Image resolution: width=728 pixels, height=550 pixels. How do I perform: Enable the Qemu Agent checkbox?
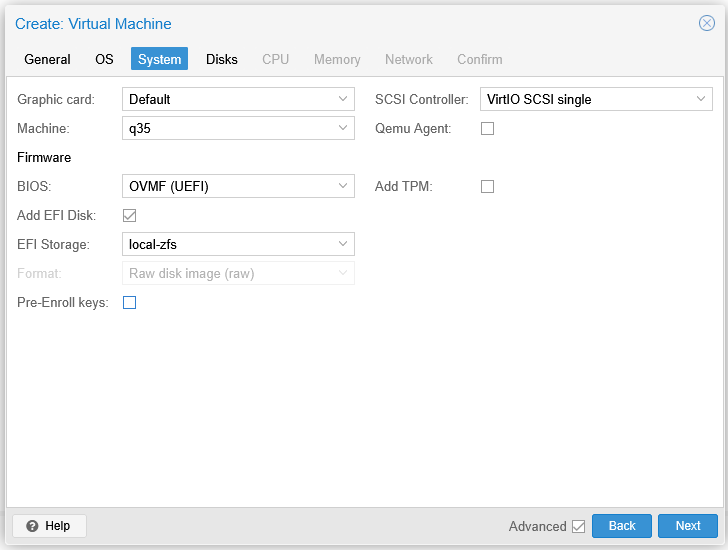click(488, 128)
